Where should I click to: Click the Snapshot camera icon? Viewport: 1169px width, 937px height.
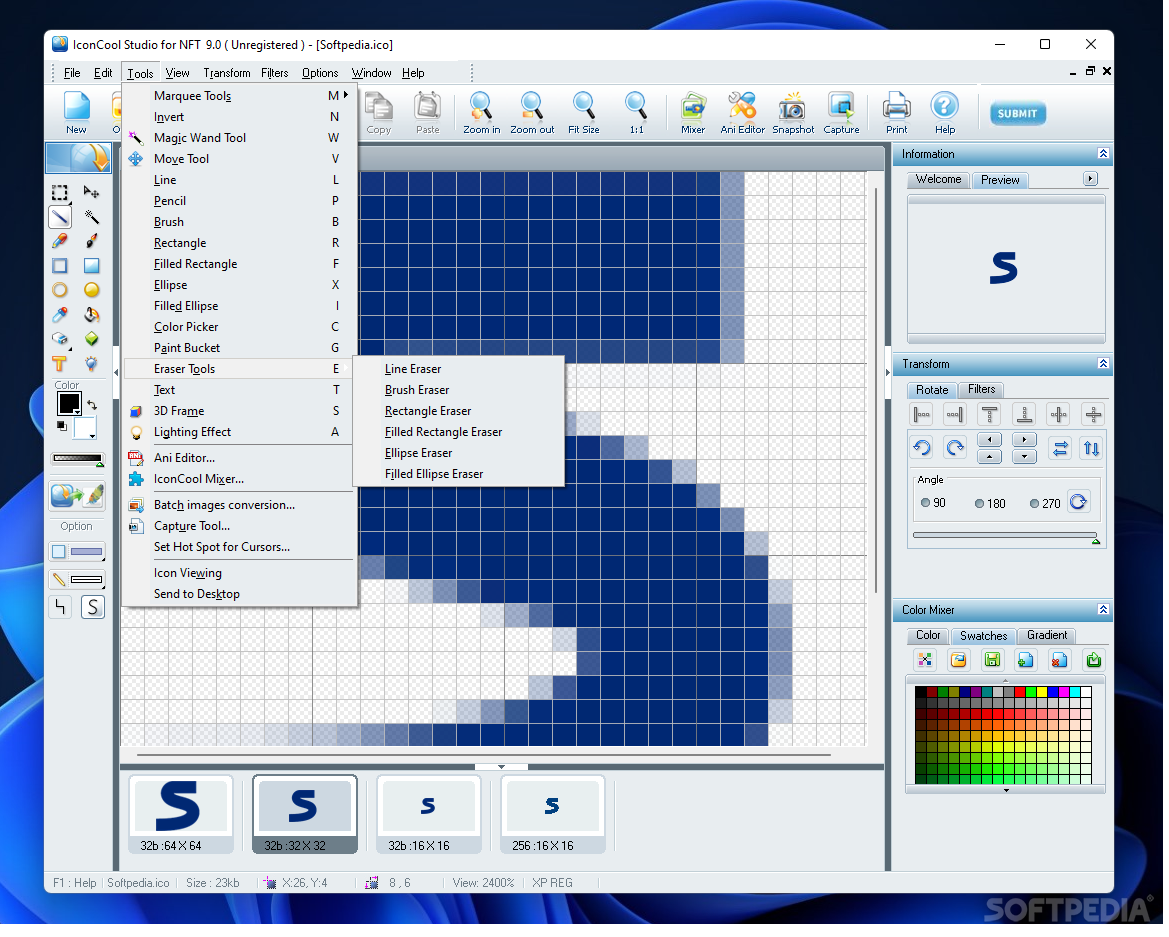pyautogui.click(x=793, y=113)
